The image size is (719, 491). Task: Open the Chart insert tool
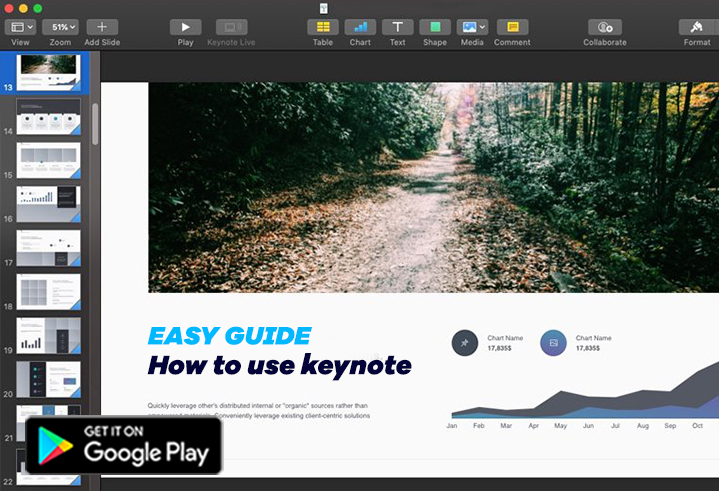[360, 27]
